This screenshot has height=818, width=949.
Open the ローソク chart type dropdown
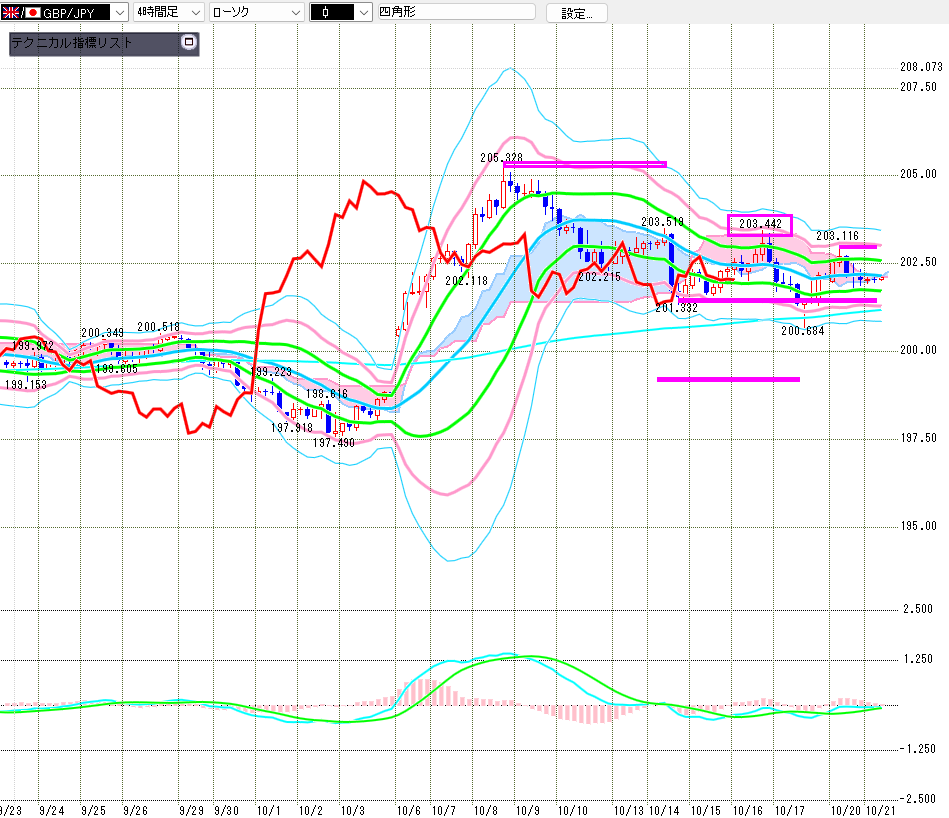pos(295,12)
